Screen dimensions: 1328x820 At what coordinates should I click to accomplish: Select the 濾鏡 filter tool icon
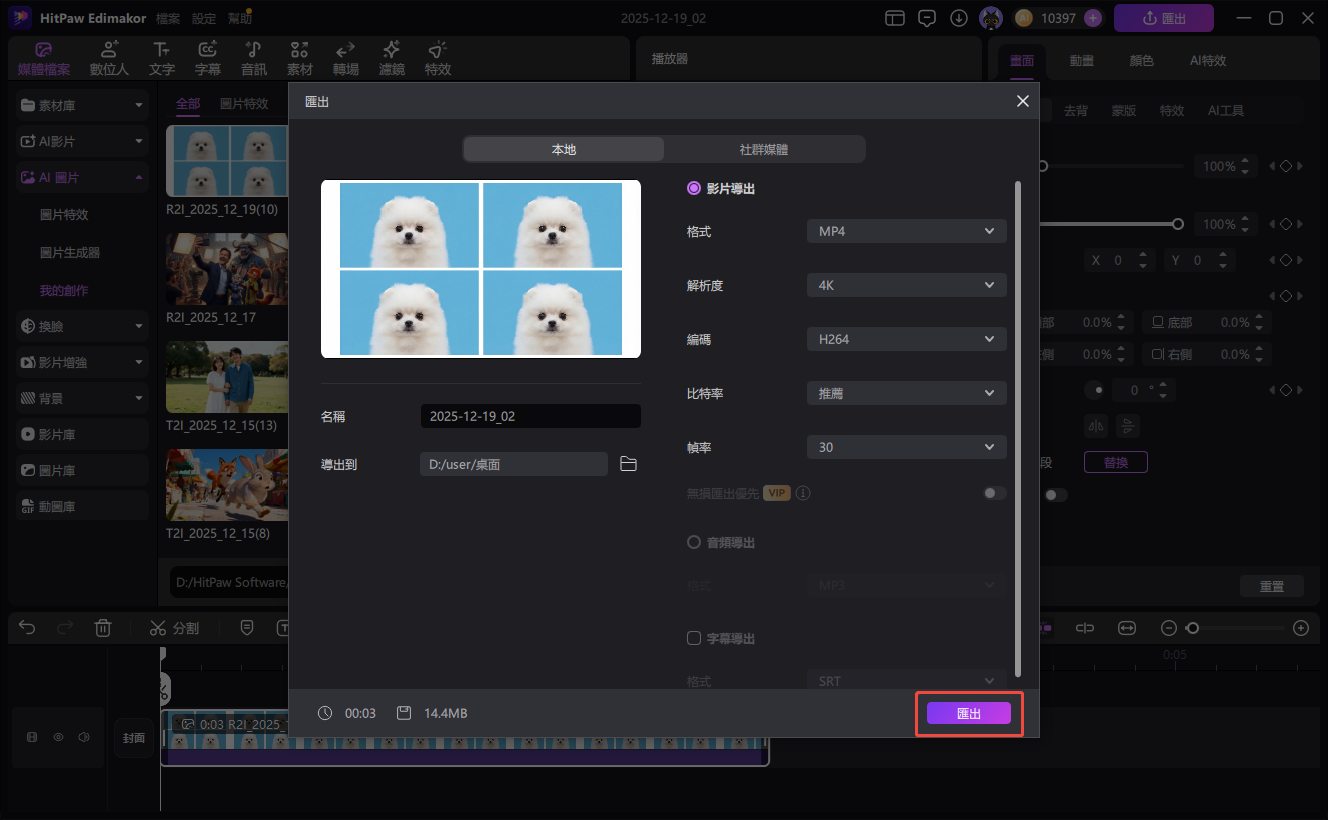391,59
